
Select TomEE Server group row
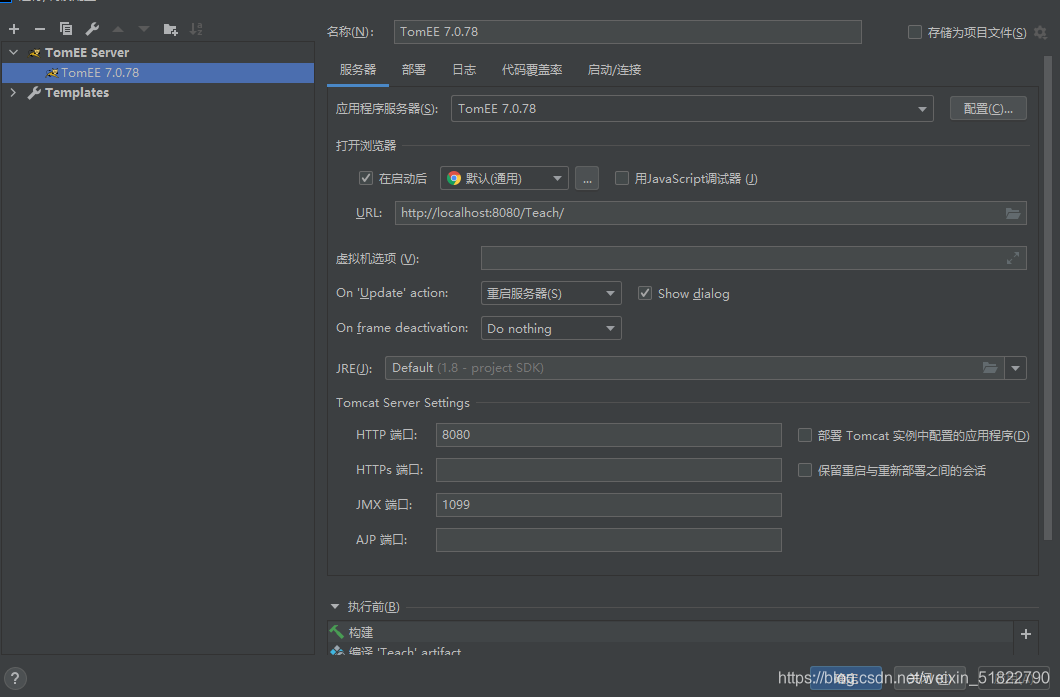(x=158, y=52)
